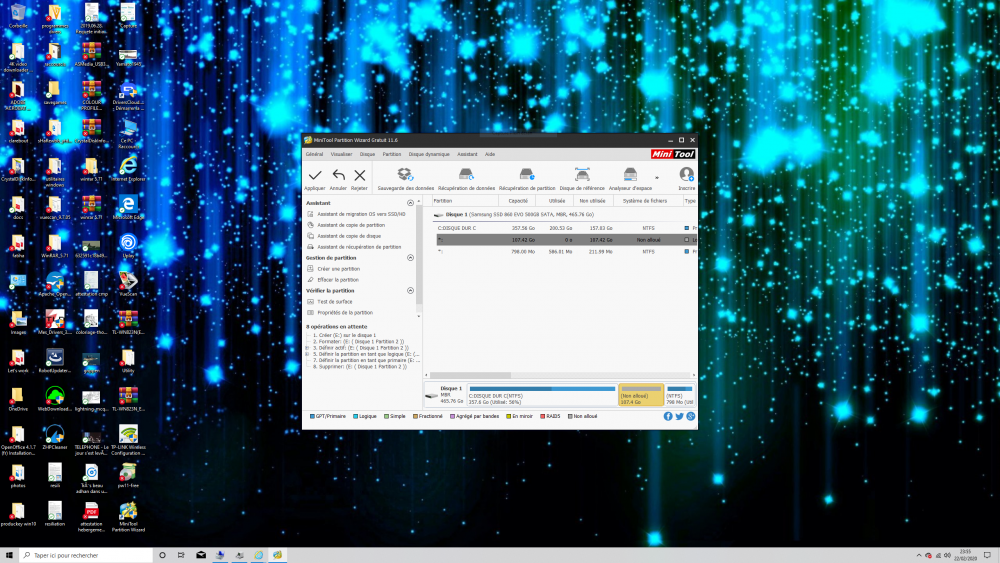The width and height of the screenshot is (1000, 563).
Task: Click the Rejeter X icon
Action: (360, 176)
